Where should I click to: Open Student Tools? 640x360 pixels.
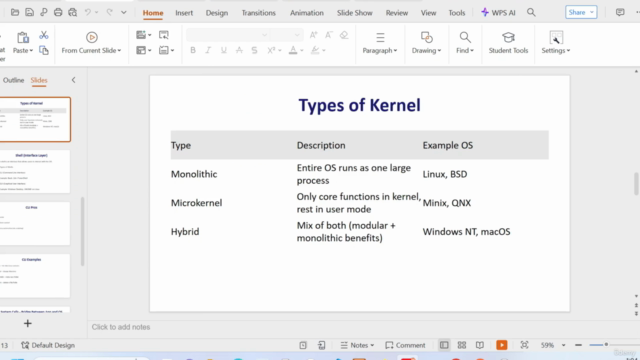[x=508, y=43]
